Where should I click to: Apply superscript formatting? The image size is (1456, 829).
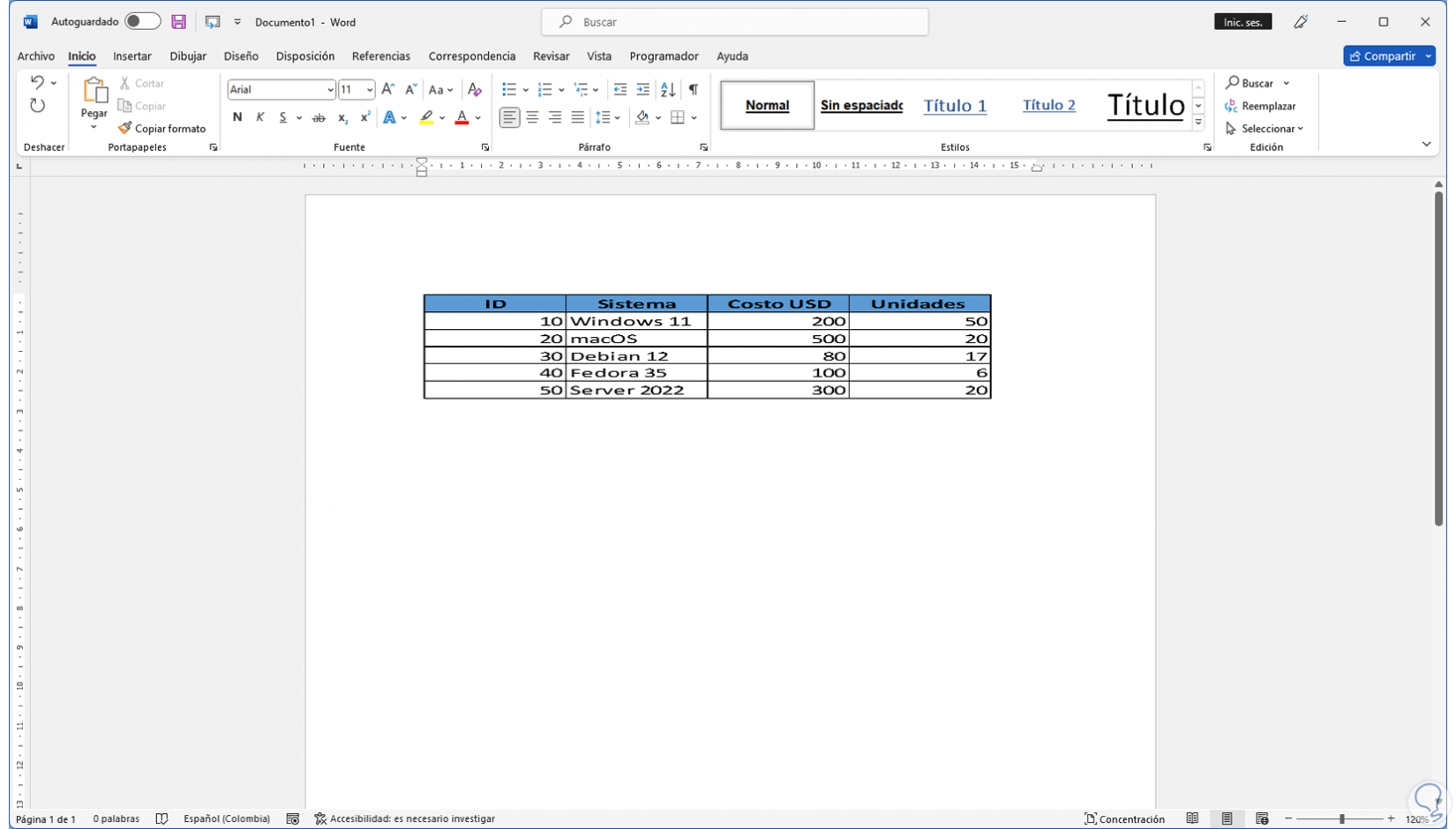[x=364, y=117]
